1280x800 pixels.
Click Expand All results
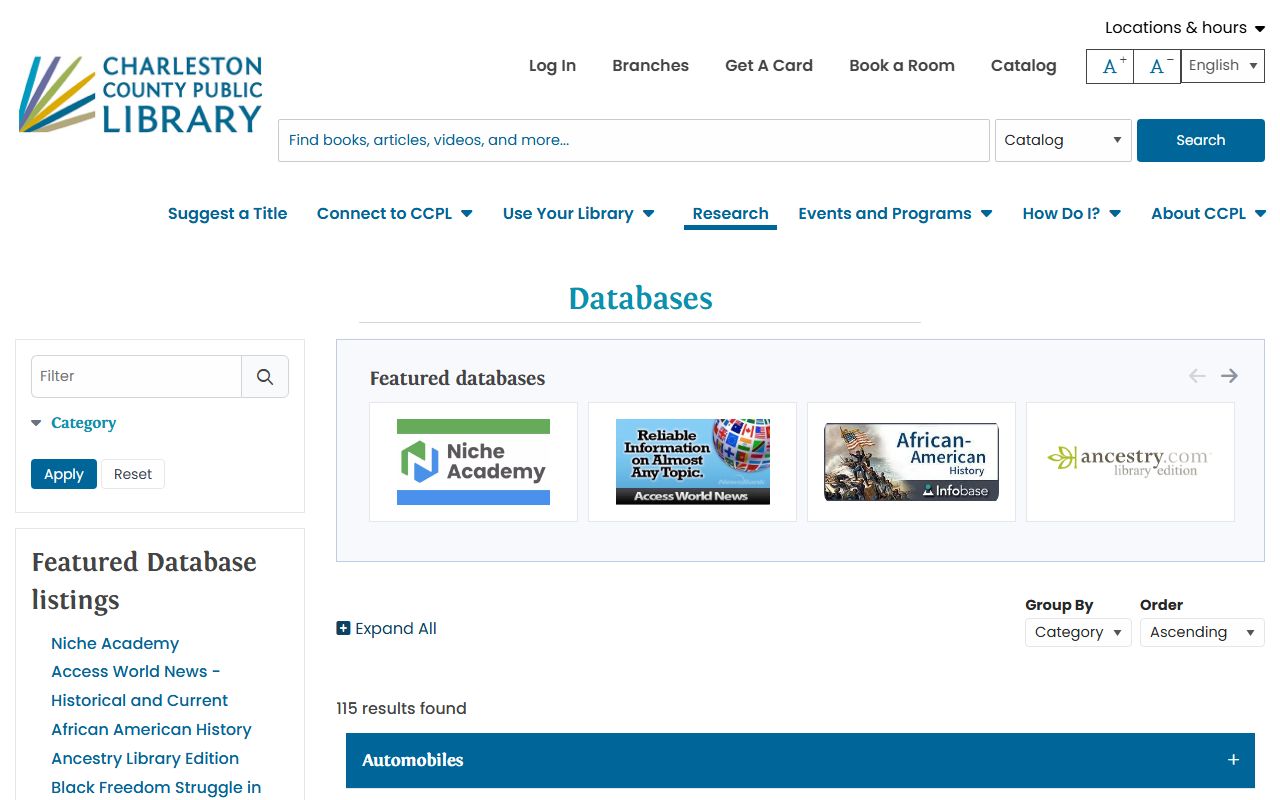click(x=386, y=629)
